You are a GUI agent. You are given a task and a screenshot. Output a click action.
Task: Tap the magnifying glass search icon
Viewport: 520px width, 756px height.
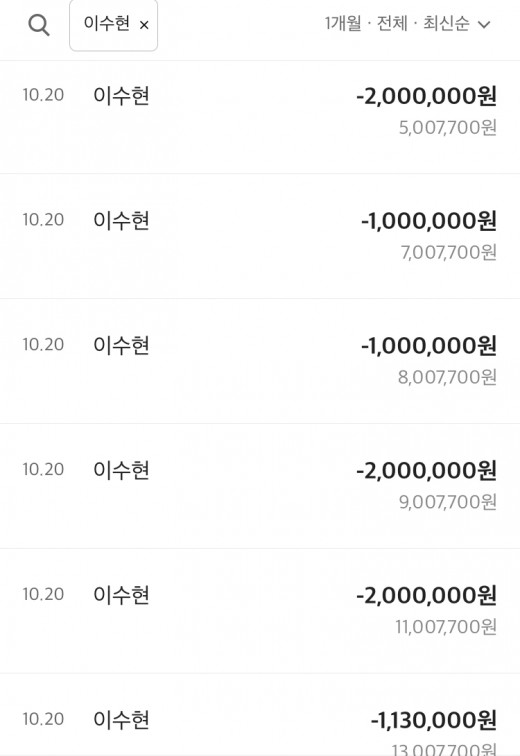(39, 25)
